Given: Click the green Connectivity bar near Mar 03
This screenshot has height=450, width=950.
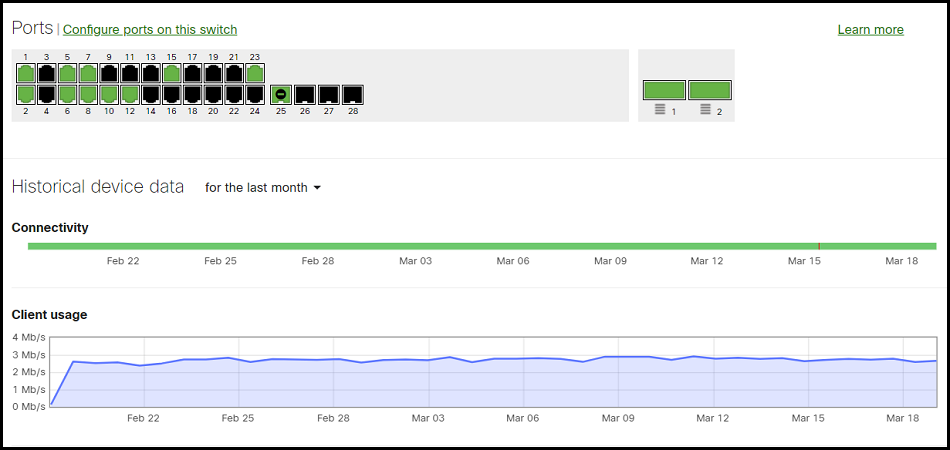Looking at the screenshot, I should pos(415,246).
